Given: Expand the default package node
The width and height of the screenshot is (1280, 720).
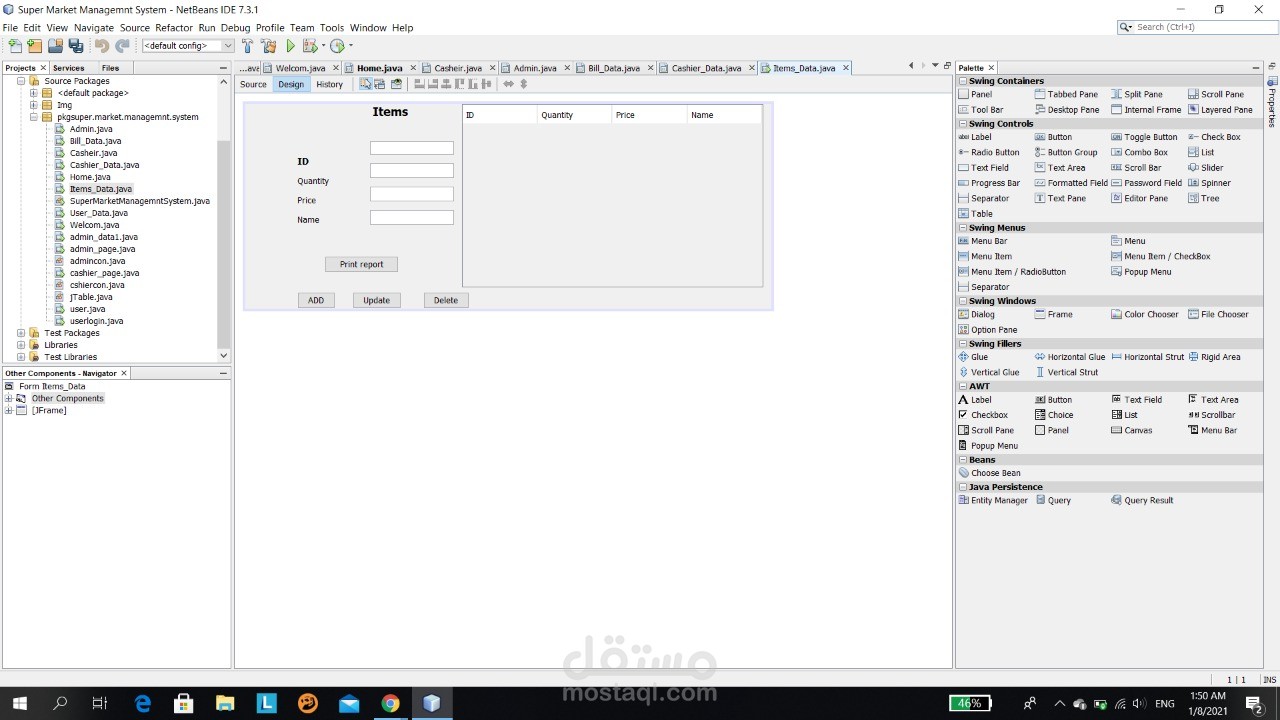Looking at the screenshot, I should tap(33, 93).
